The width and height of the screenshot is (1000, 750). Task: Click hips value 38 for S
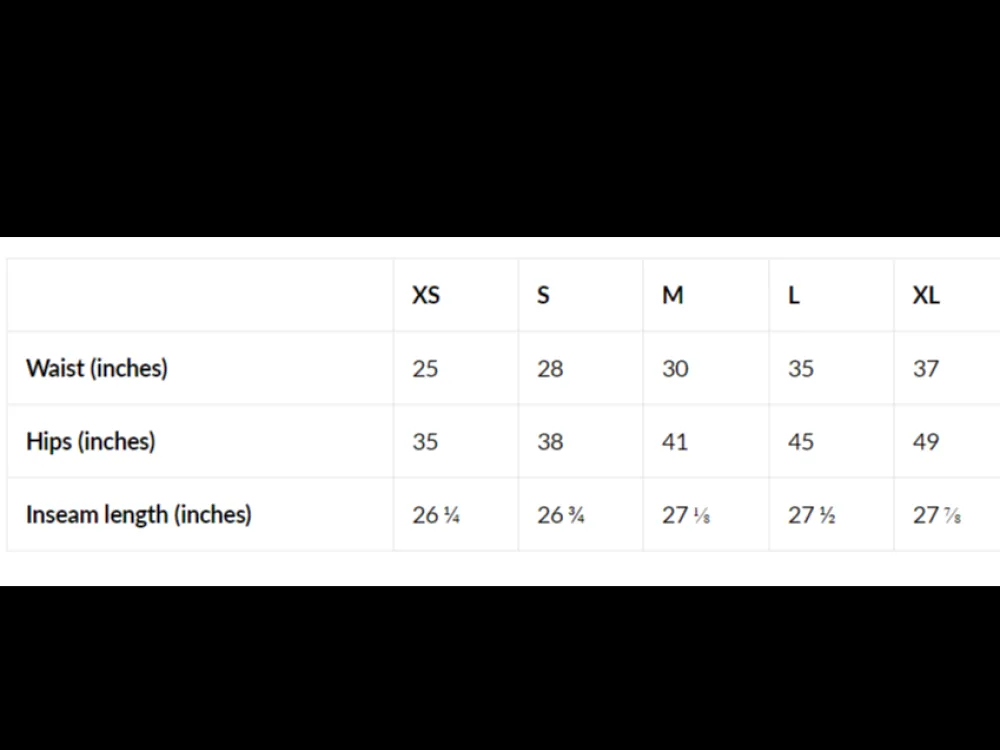point(550,441)
